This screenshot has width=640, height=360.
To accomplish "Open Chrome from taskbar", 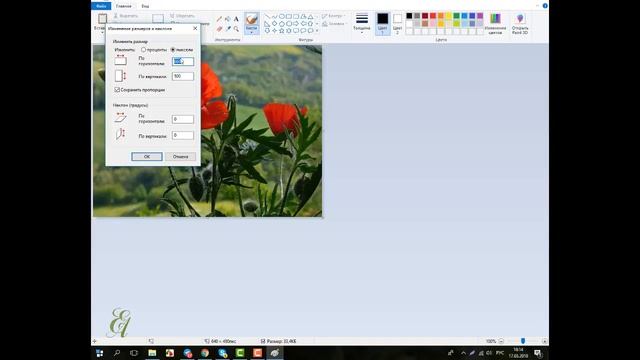I will pyautogui.click(x=205, y=353).
